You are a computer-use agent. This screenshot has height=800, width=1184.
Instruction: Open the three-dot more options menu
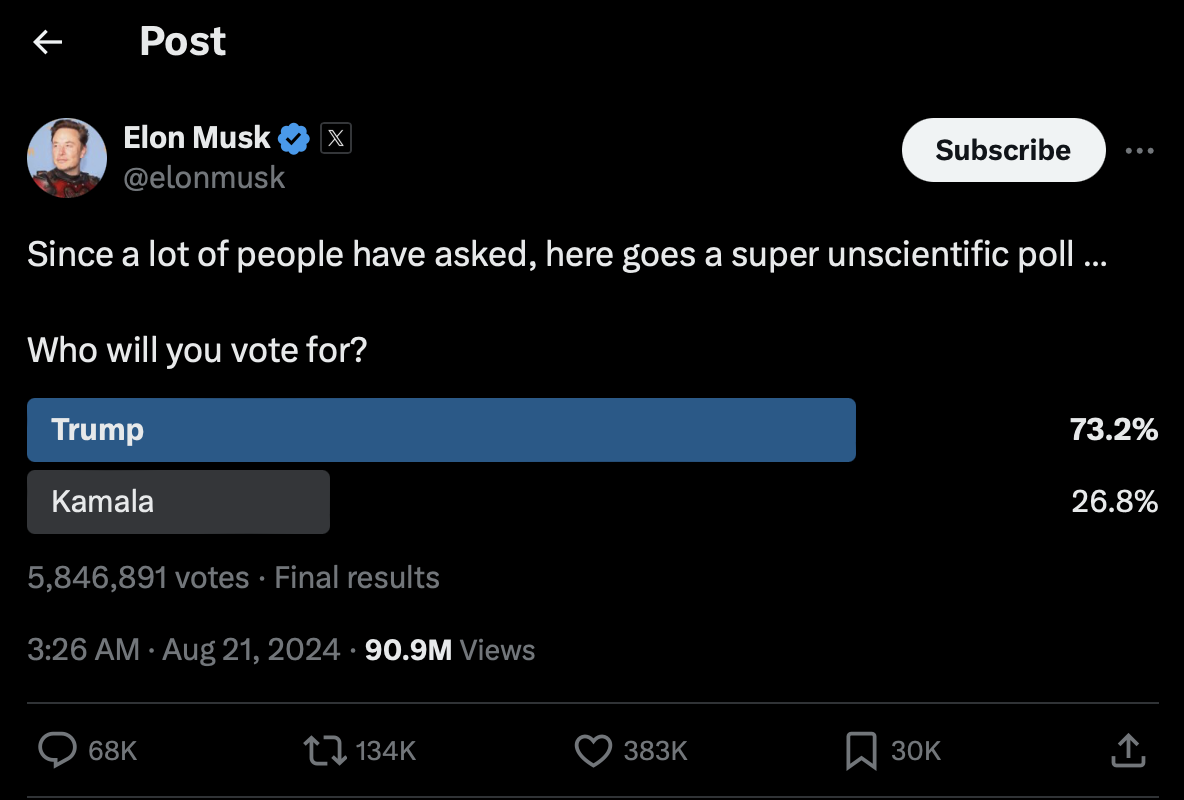1139,151
